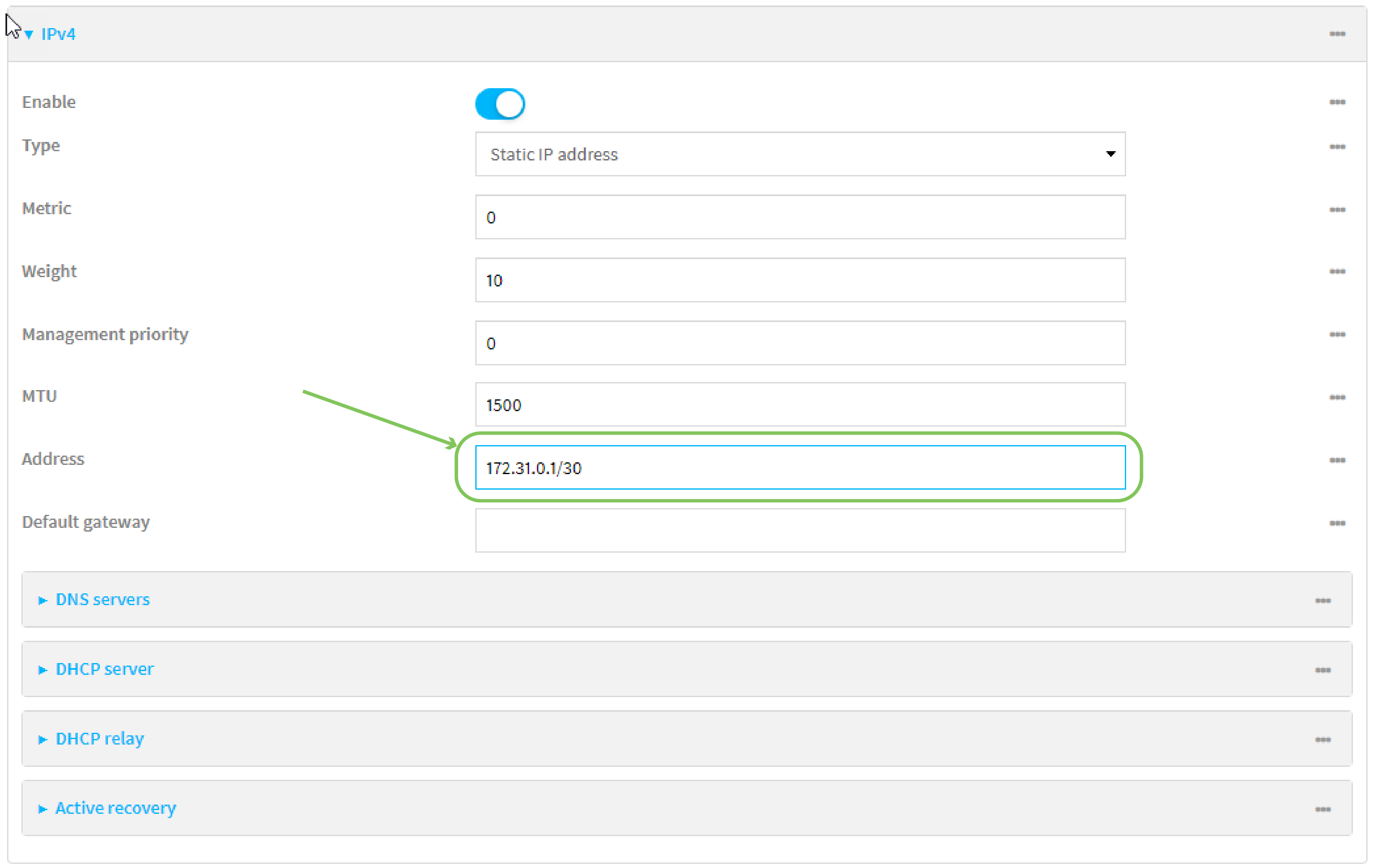Click the empty Default gateway field
Image resolution: width=1373 pixels, height=868 pixels.
(x=800, y=530)
